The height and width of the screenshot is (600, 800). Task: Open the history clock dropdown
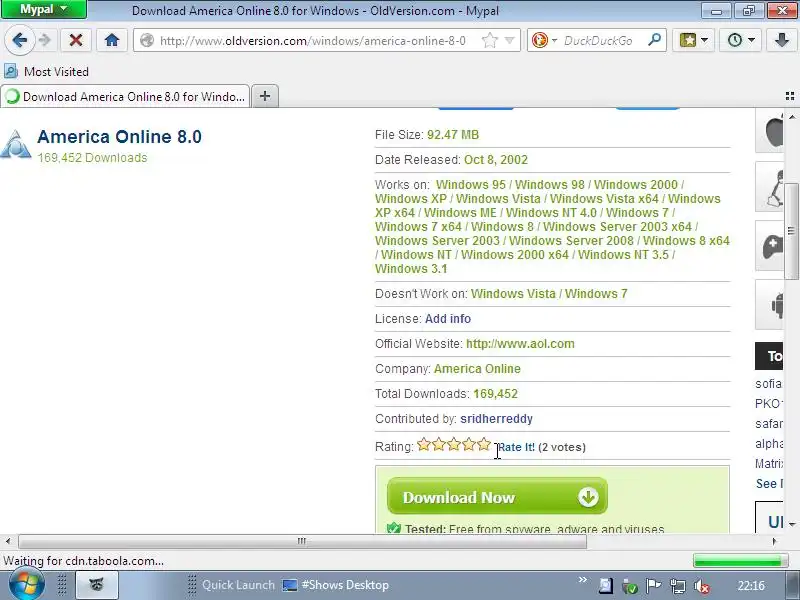pyautogui.click(x=740, y=40)
